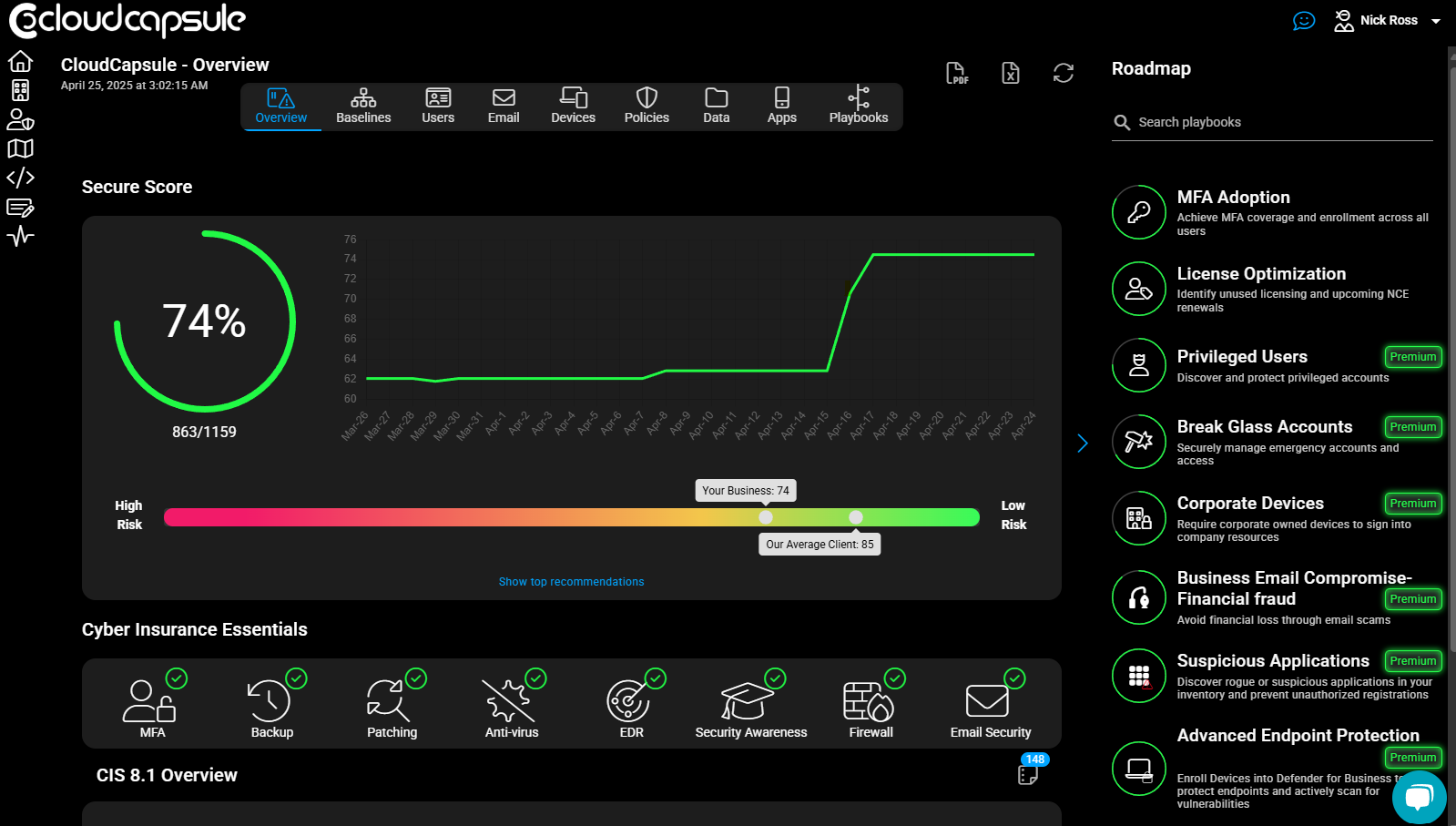The image size is (1456, 826).
Task: Open the Email tab
Action: pyautogui.click(x=504, y=107)
